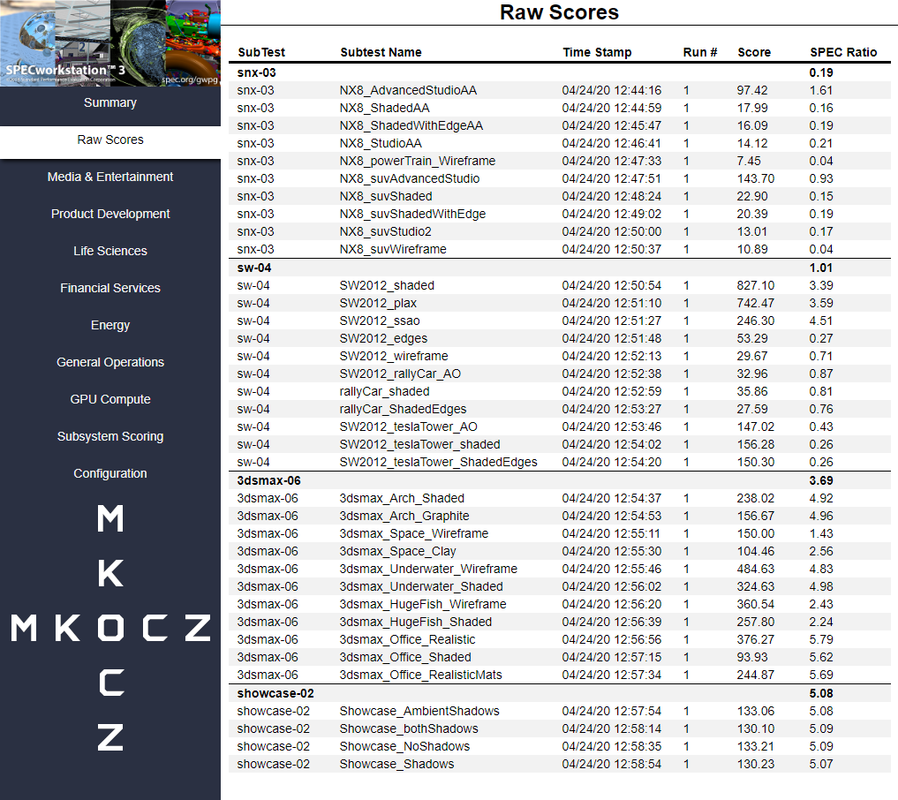Click NX8_suvAdvancedStudio subtest name

tap(409, 179)
